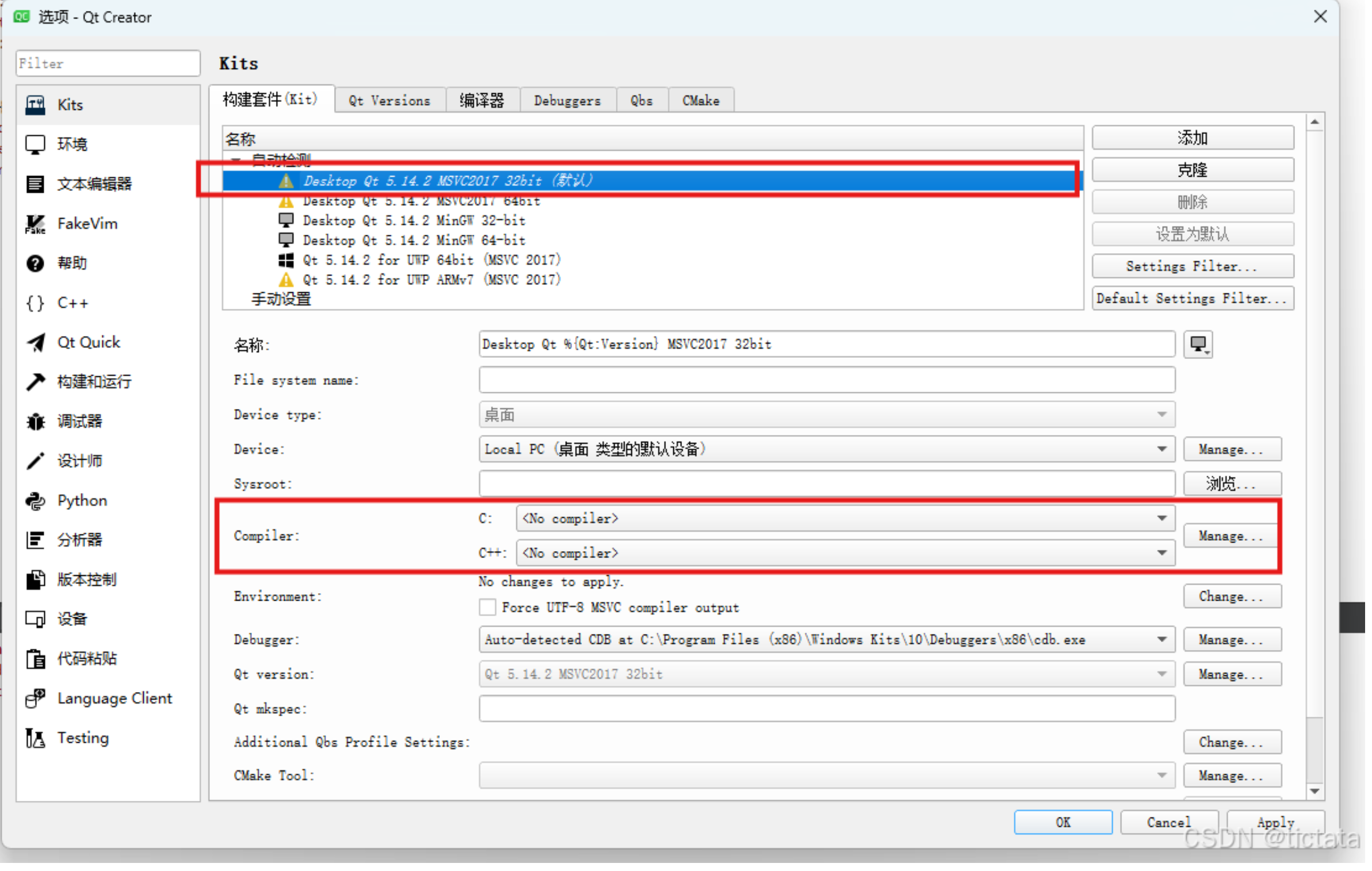The height and width of the screenshot is (871, 1372).
Task: Click the Qt Quick paper plane icon
Action: [x=35, y=343]
